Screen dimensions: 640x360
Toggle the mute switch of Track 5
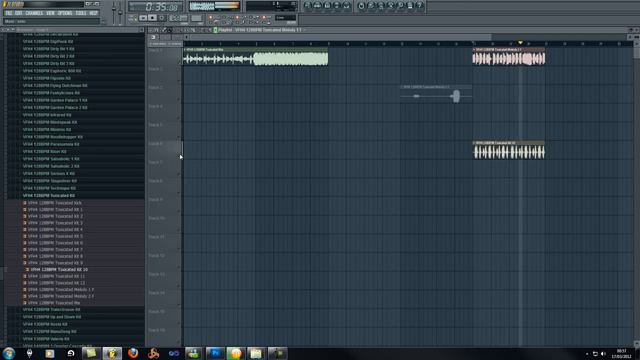[x=179, y=137]
